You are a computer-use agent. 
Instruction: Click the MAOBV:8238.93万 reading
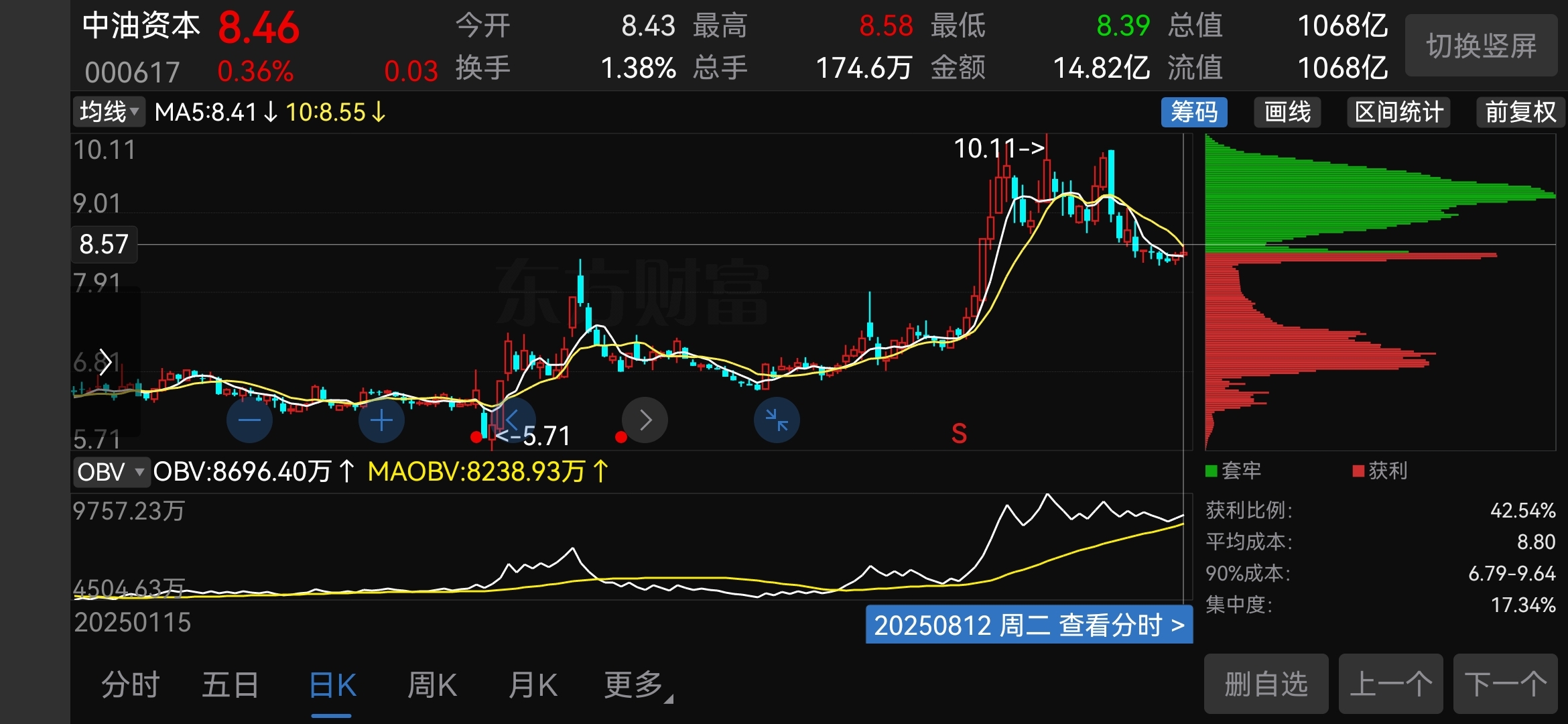[x=488, y=472]
